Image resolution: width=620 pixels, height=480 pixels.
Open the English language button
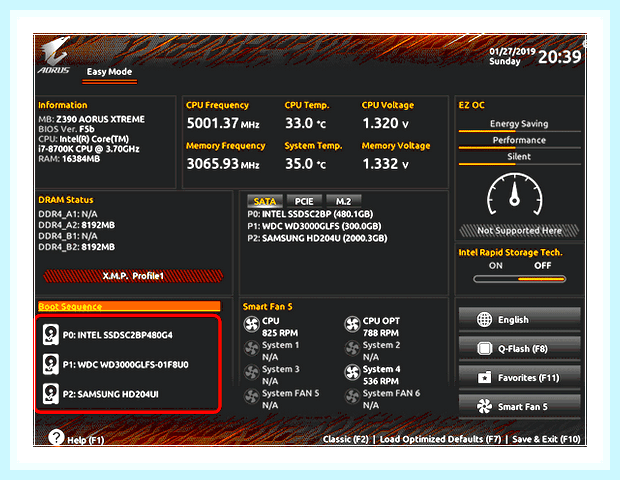(x=520, y=319)
